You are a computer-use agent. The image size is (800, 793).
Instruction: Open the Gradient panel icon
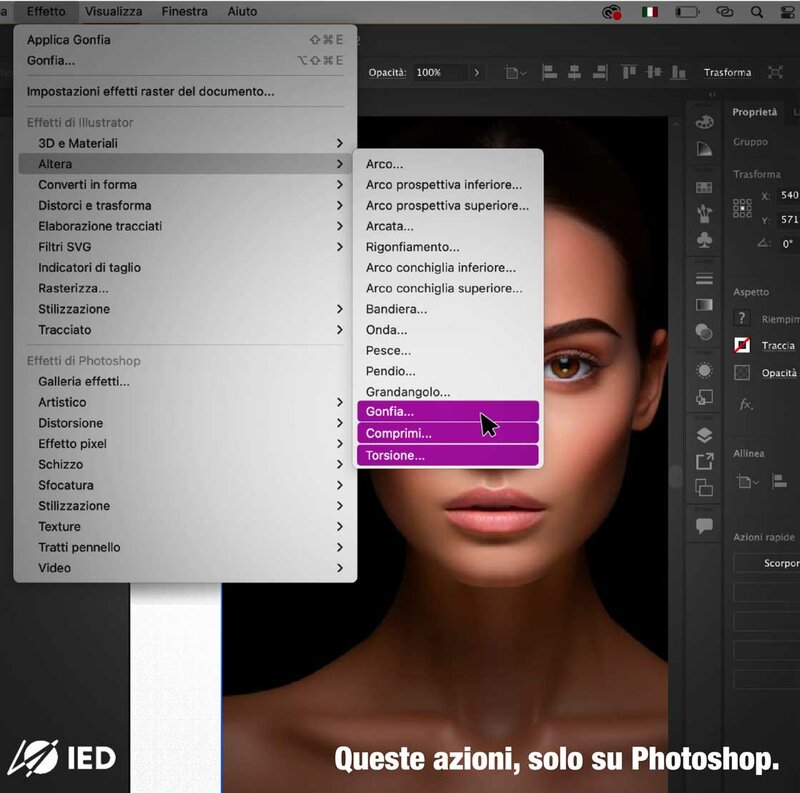704,305
